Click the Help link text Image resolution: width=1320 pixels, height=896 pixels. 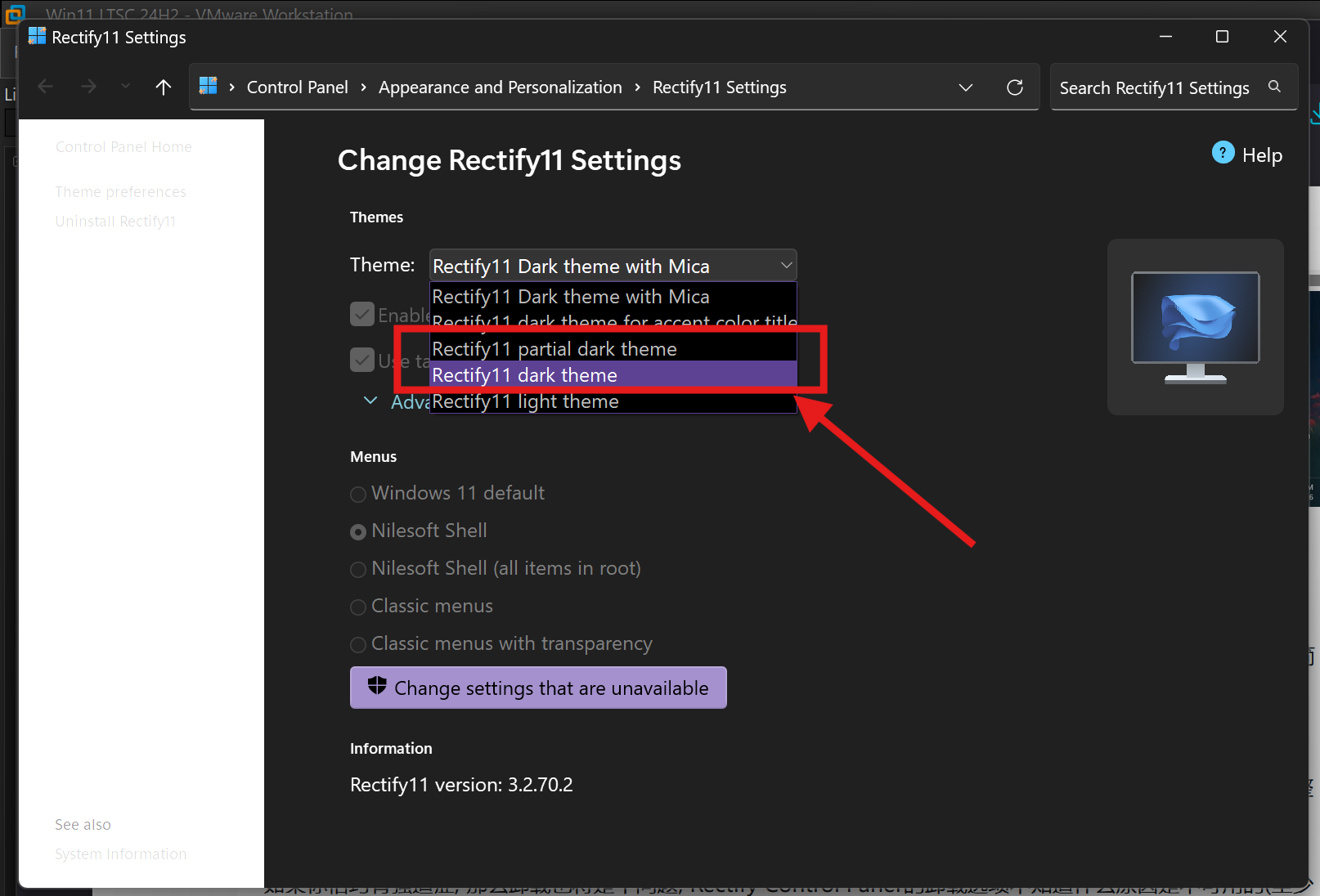pos(1262,155)
